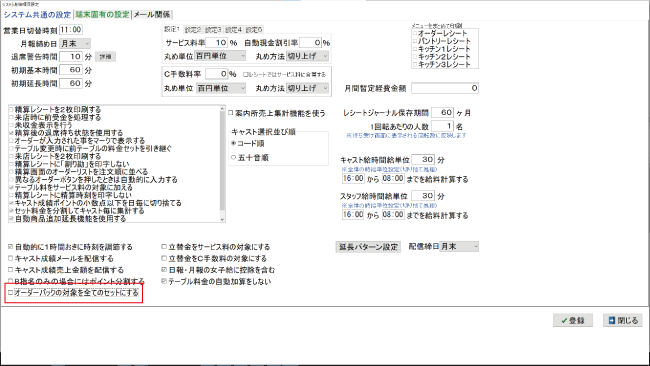Click the cast payroll start time 16:00
The height and width of the screenshot is (366, 650).
(353, 179)
